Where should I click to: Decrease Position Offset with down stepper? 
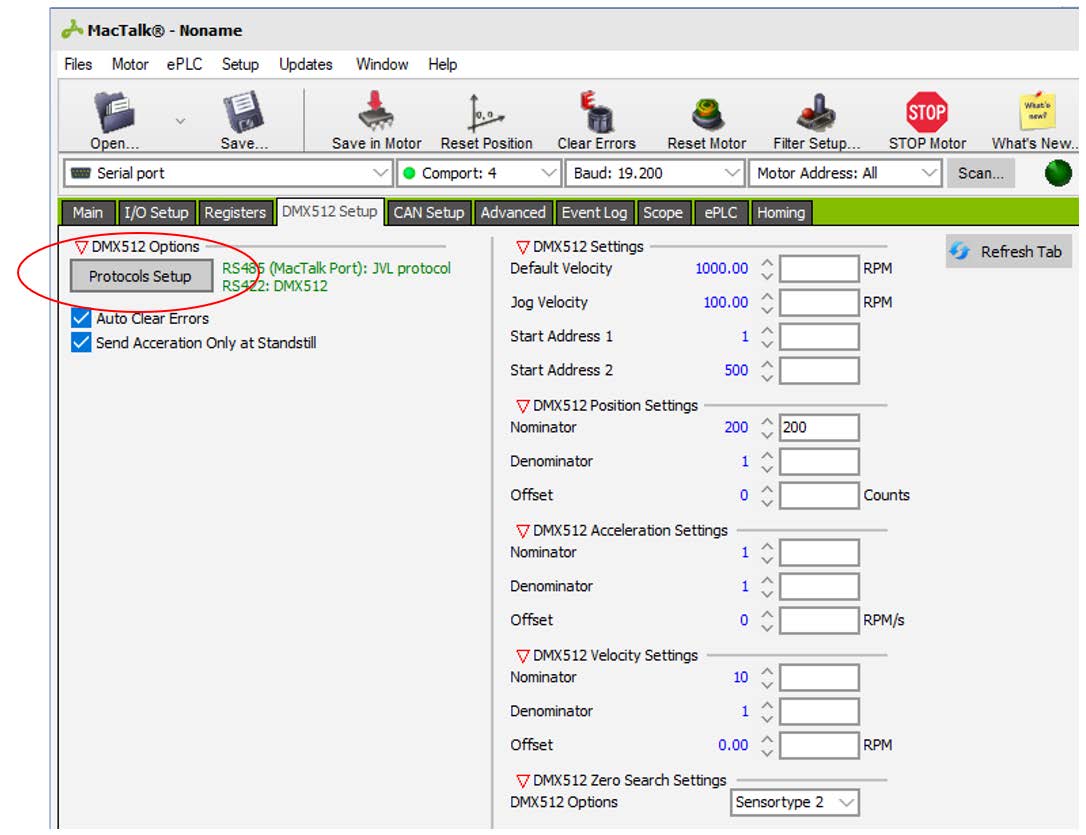[767, 503]
